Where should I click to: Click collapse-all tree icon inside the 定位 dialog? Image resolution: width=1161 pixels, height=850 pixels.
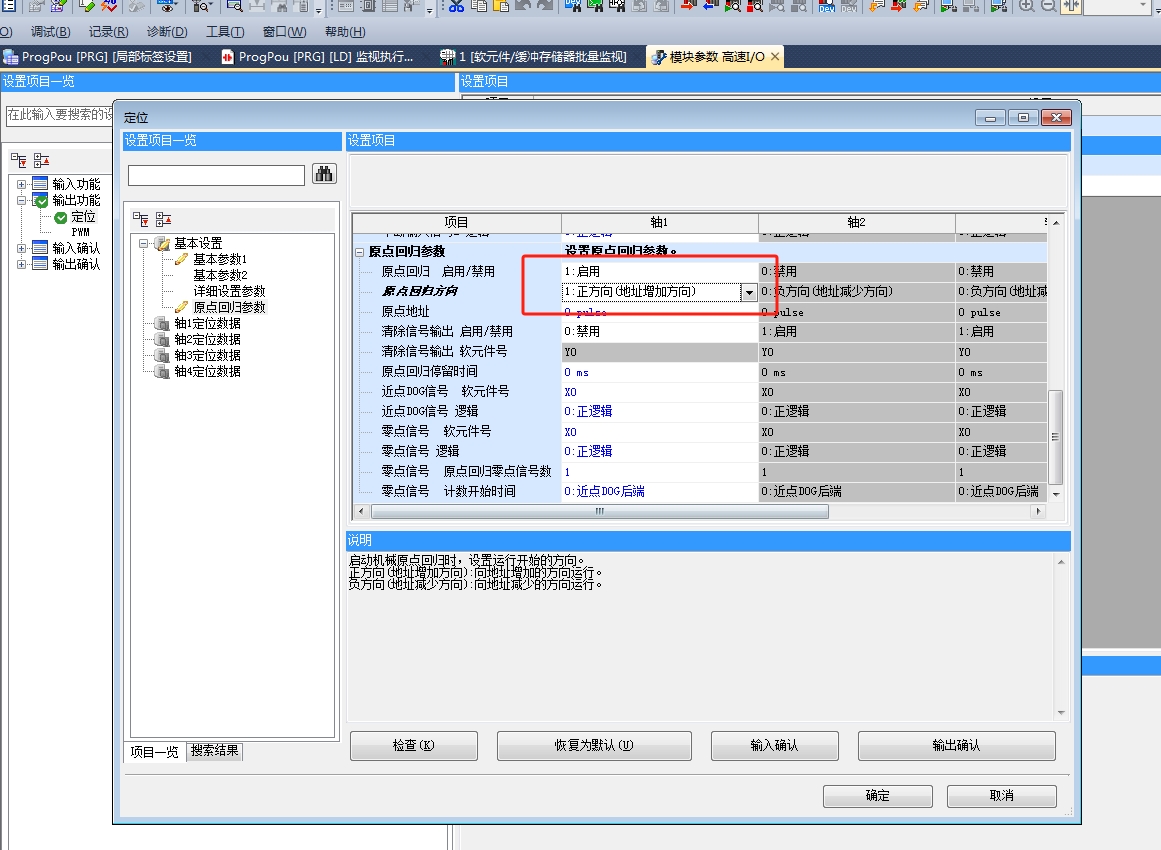(x=163, y=219)
